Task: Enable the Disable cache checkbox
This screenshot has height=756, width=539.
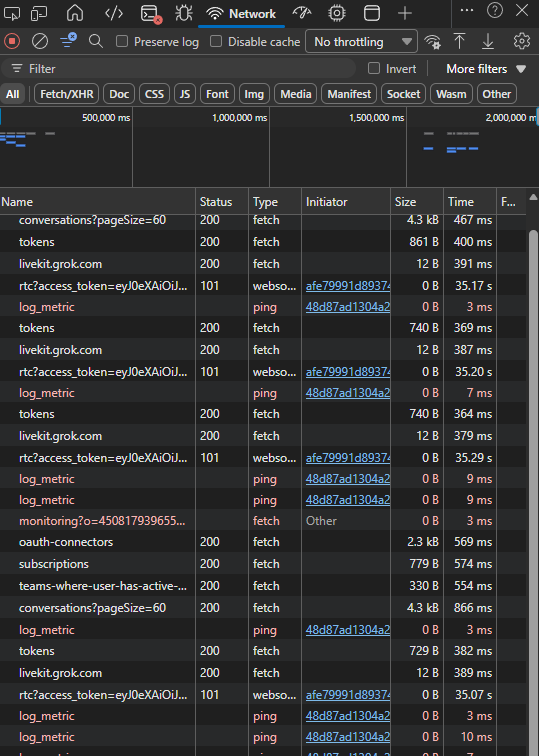Action: click(216, 41)
